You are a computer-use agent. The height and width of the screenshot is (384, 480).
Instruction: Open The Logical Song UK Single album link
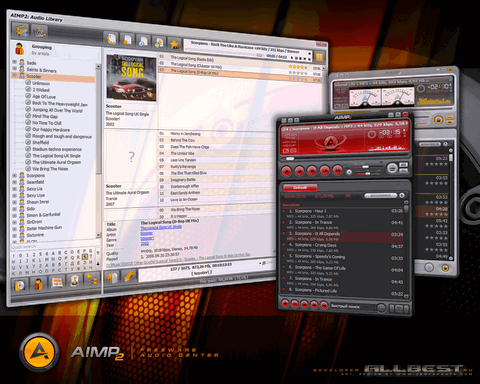[x=161, y=227]
